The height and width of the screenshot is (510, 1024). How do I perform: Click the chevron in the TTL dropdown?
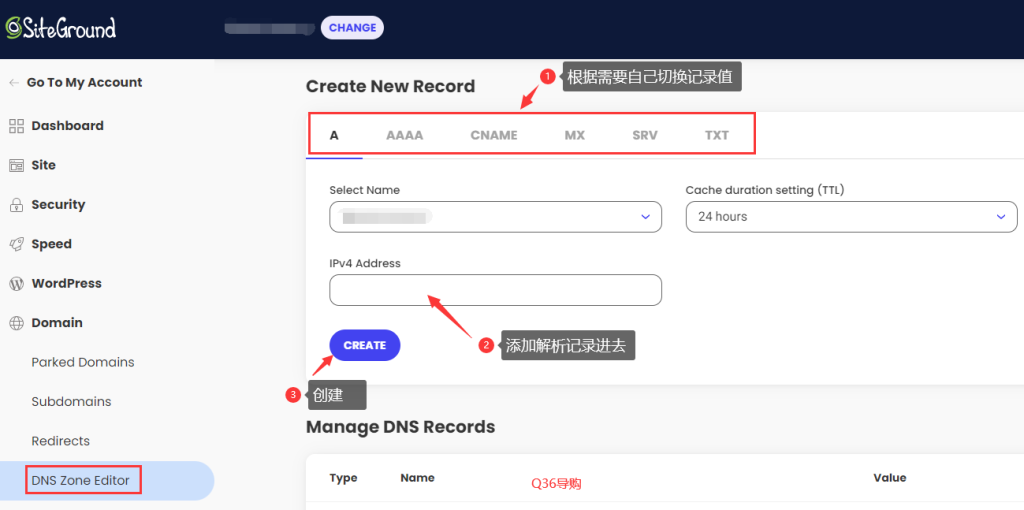click(1001, 217)
